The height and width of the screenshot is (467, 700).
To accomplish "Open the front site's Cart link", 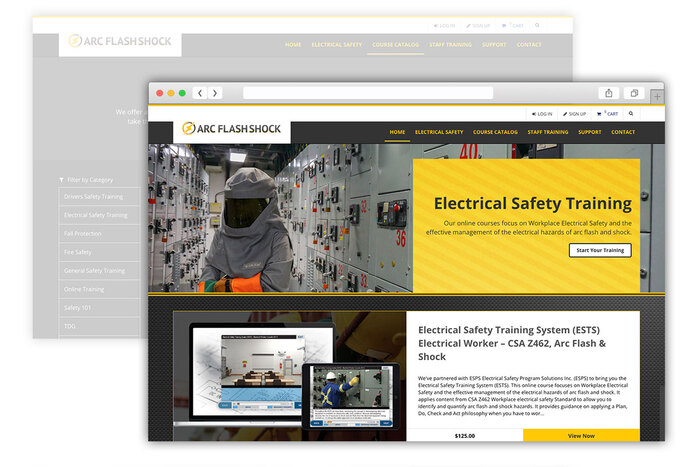I will click(608, 113).
